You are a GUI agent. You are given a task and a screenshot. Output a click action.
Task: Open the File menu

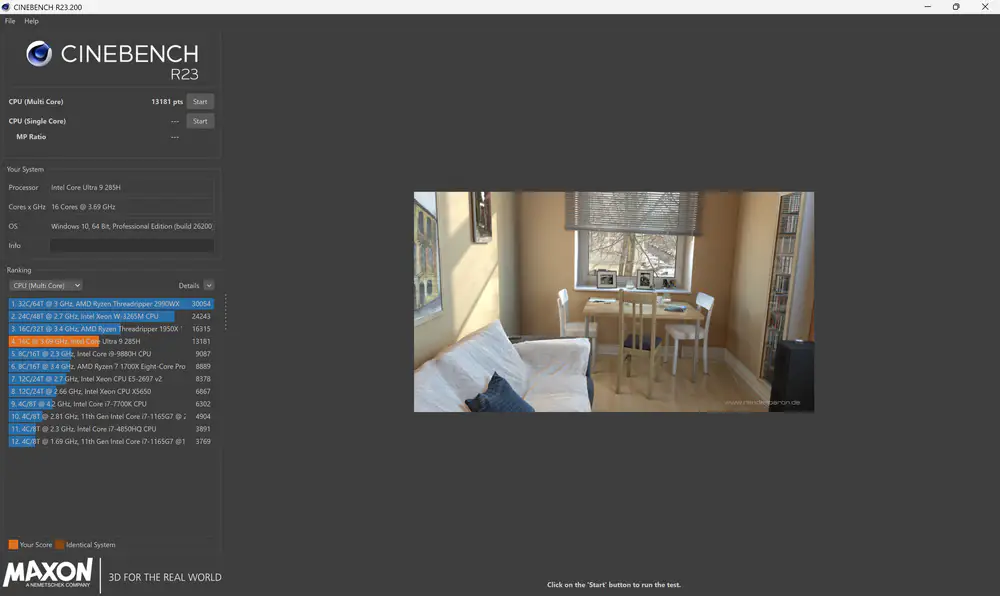point(10,21)
